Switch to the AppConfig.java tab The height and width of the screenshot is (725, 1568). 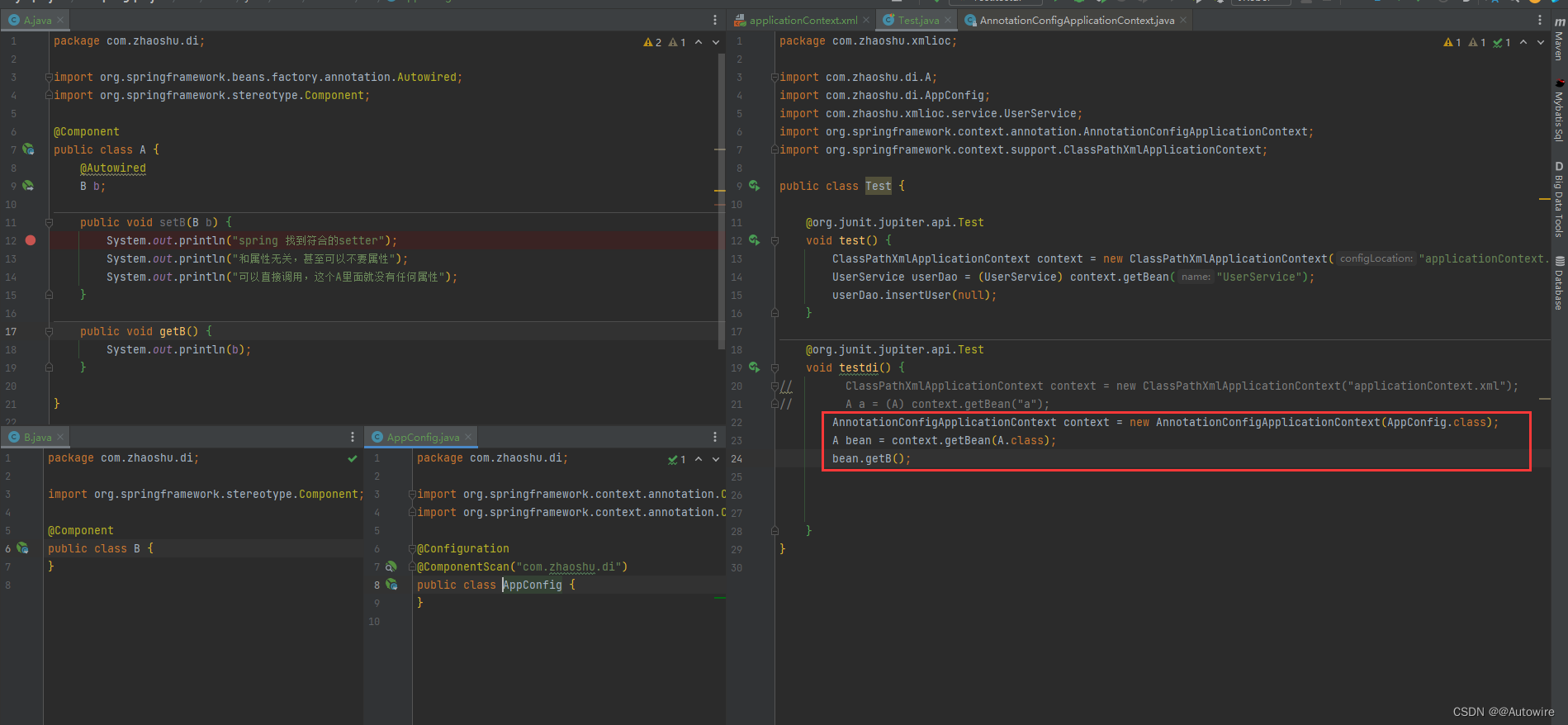pos(423,437)
